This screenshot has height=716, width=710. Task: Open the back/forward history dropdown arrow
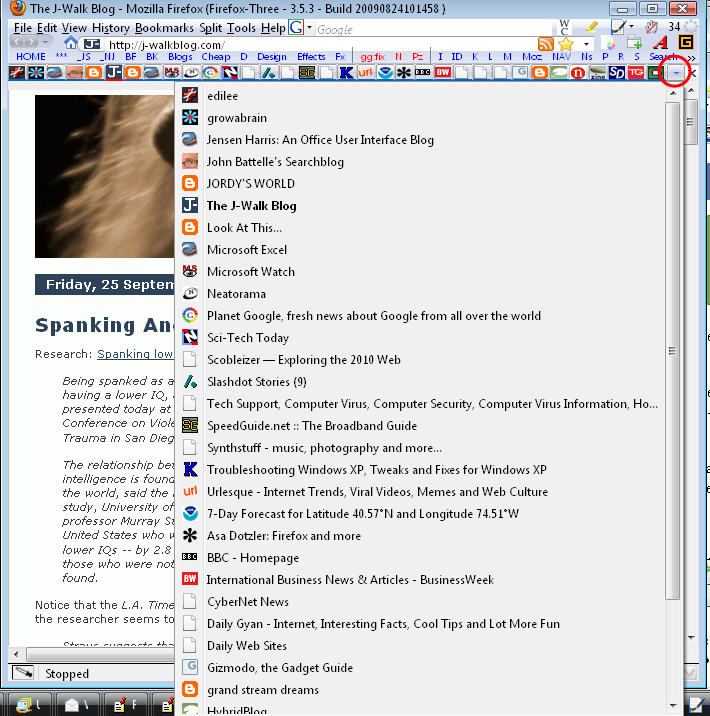(45, 42)
